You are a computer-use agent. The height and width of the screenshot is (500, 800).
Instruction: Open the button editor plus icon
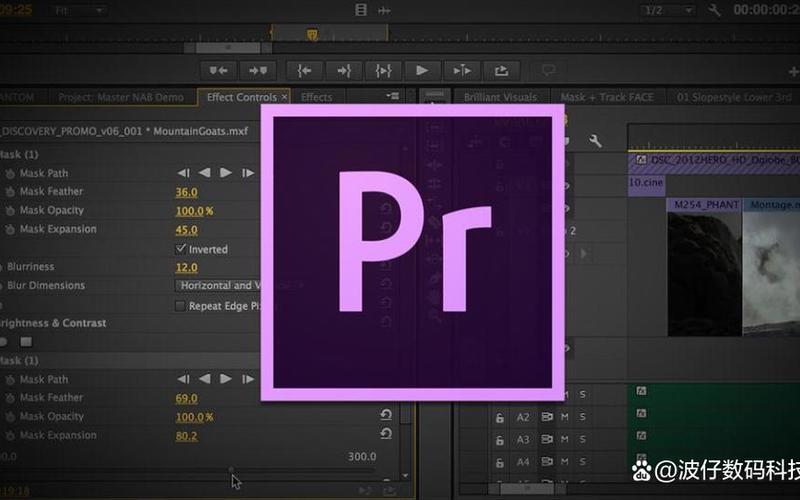[x=793, y=72]
